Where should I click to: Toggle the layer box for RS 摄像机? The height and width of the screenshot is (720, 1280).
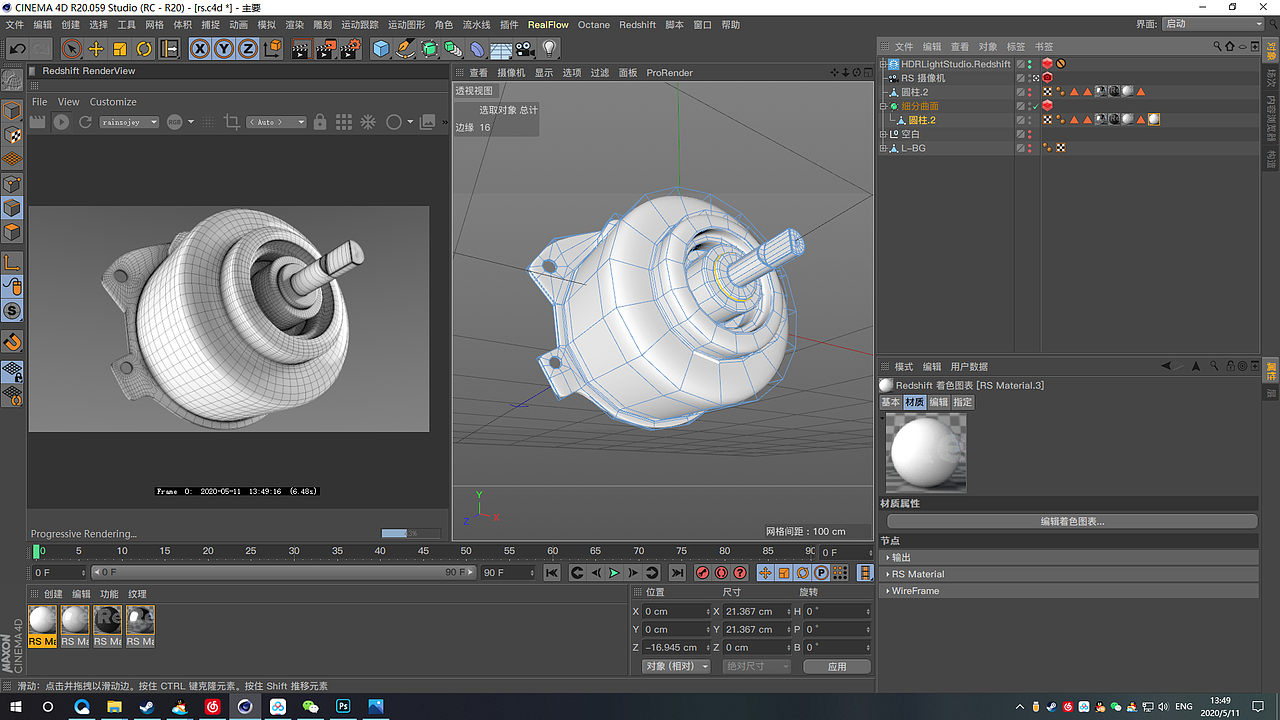click(1021, 78)
